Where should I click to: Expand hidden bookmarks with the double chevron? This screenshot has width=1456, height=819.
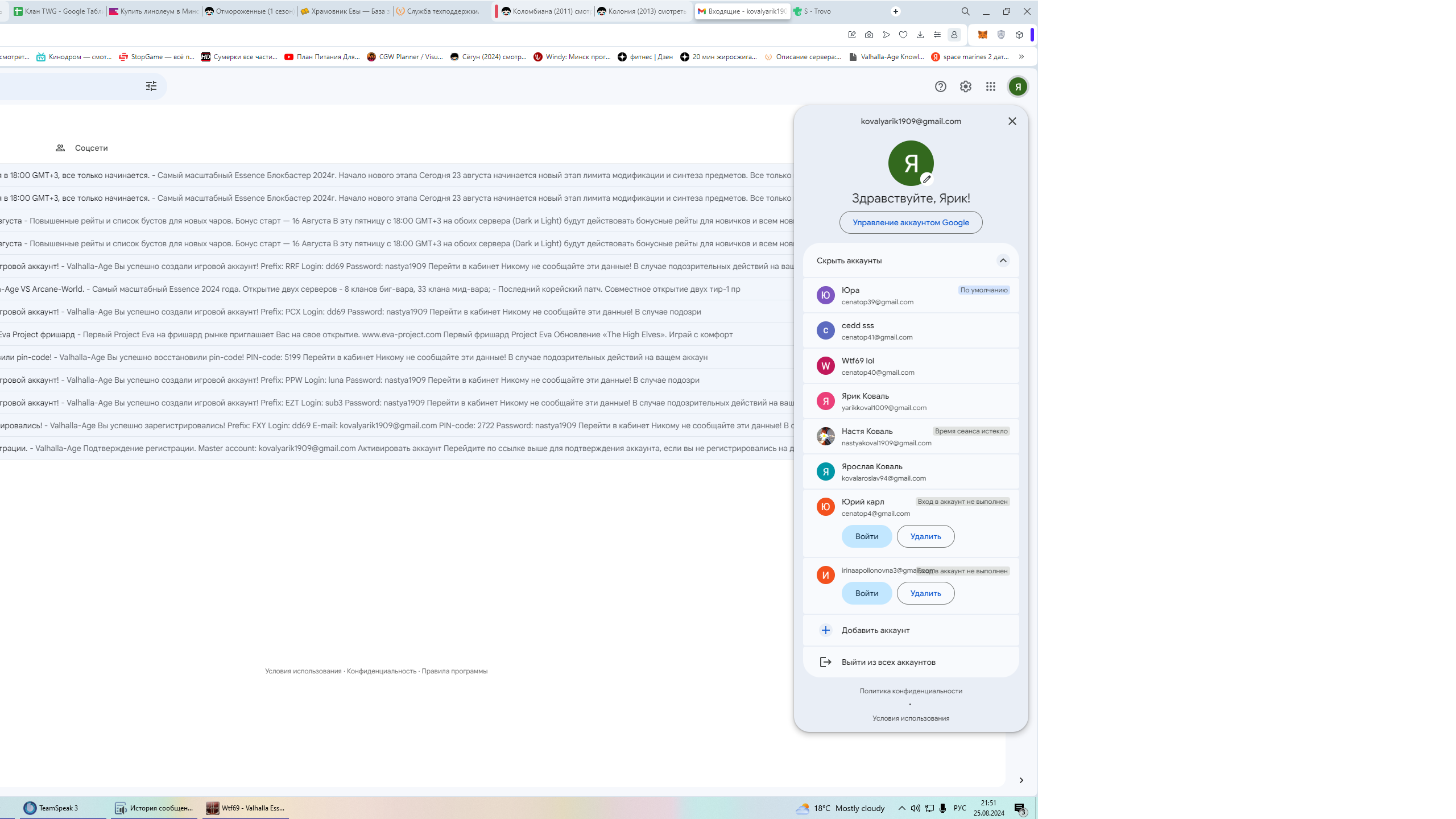pyautogui.click(x=1021, y=56)
